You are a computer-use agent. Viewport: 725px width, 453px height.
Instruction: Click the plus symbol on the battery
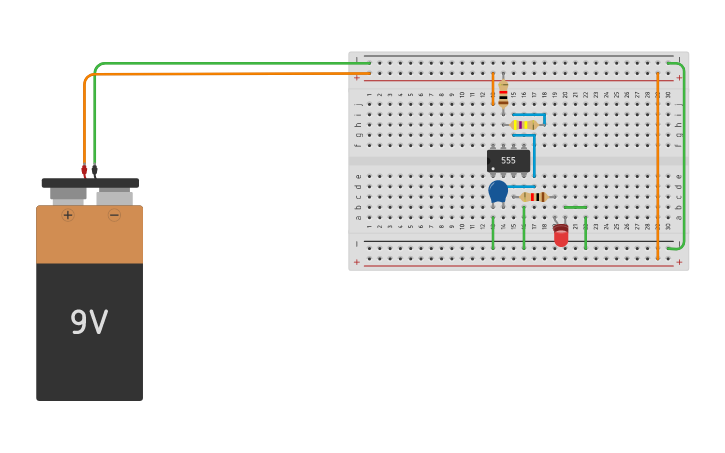[x=68, y=215]
